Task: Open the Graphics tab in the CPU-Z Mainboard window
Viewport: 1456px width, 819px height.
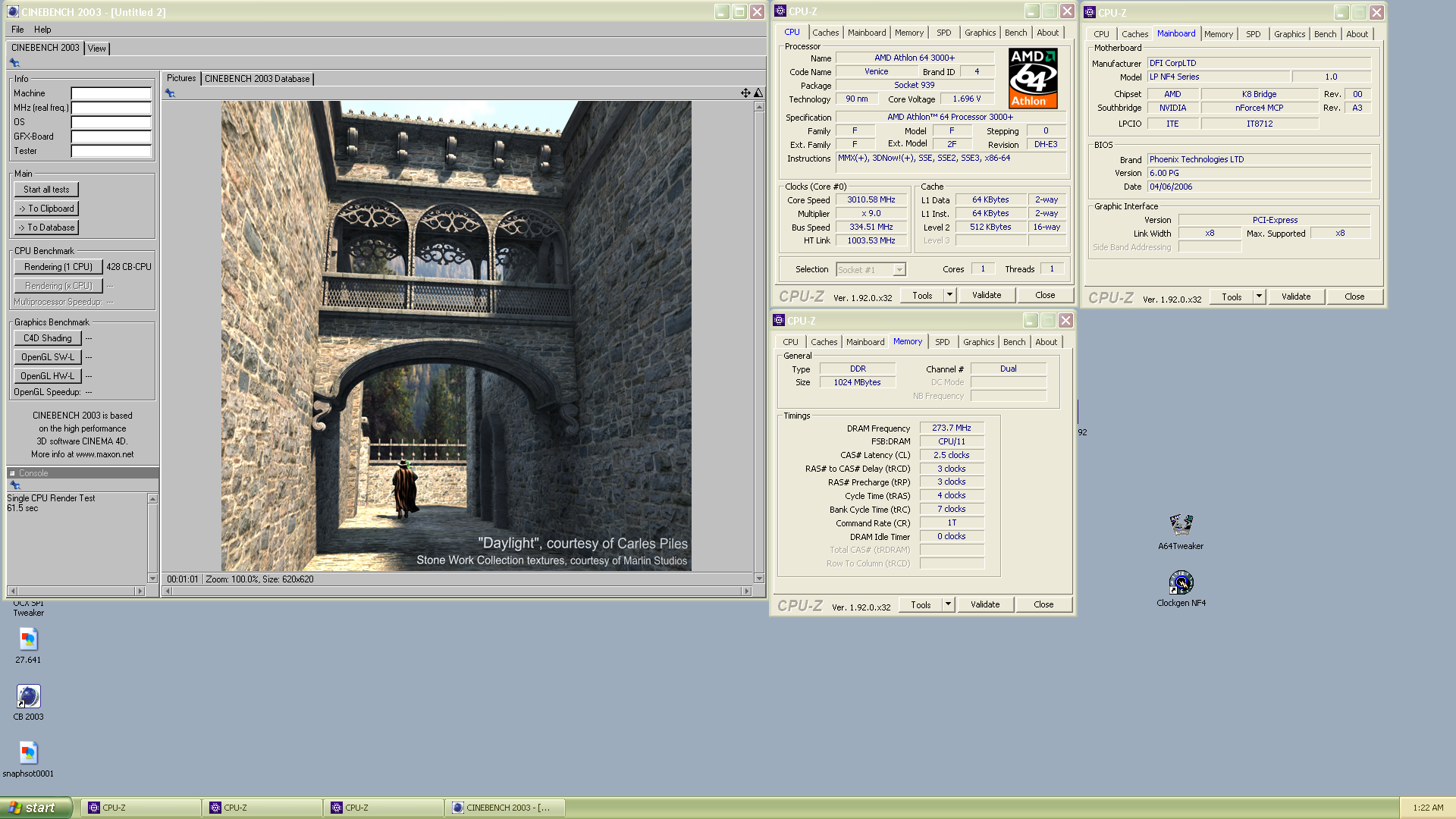Action: coord(1289,34)
